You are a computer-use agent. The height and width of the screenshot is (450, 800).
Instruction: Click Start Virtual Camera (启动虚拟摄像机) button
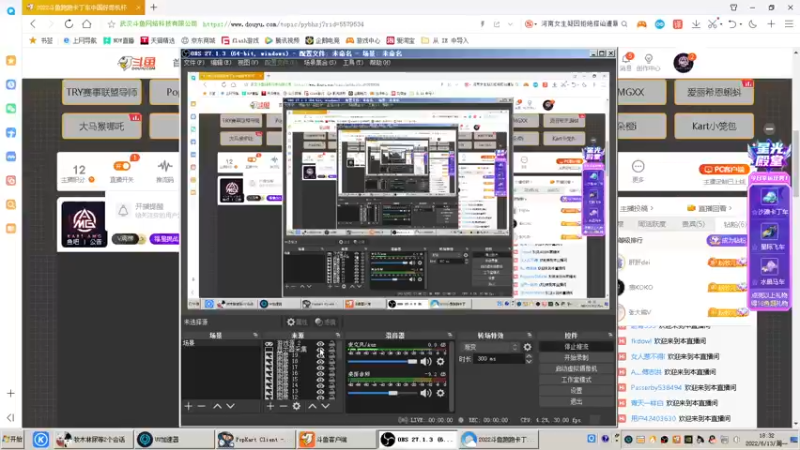pyautogui.click(x=576, y=368)
